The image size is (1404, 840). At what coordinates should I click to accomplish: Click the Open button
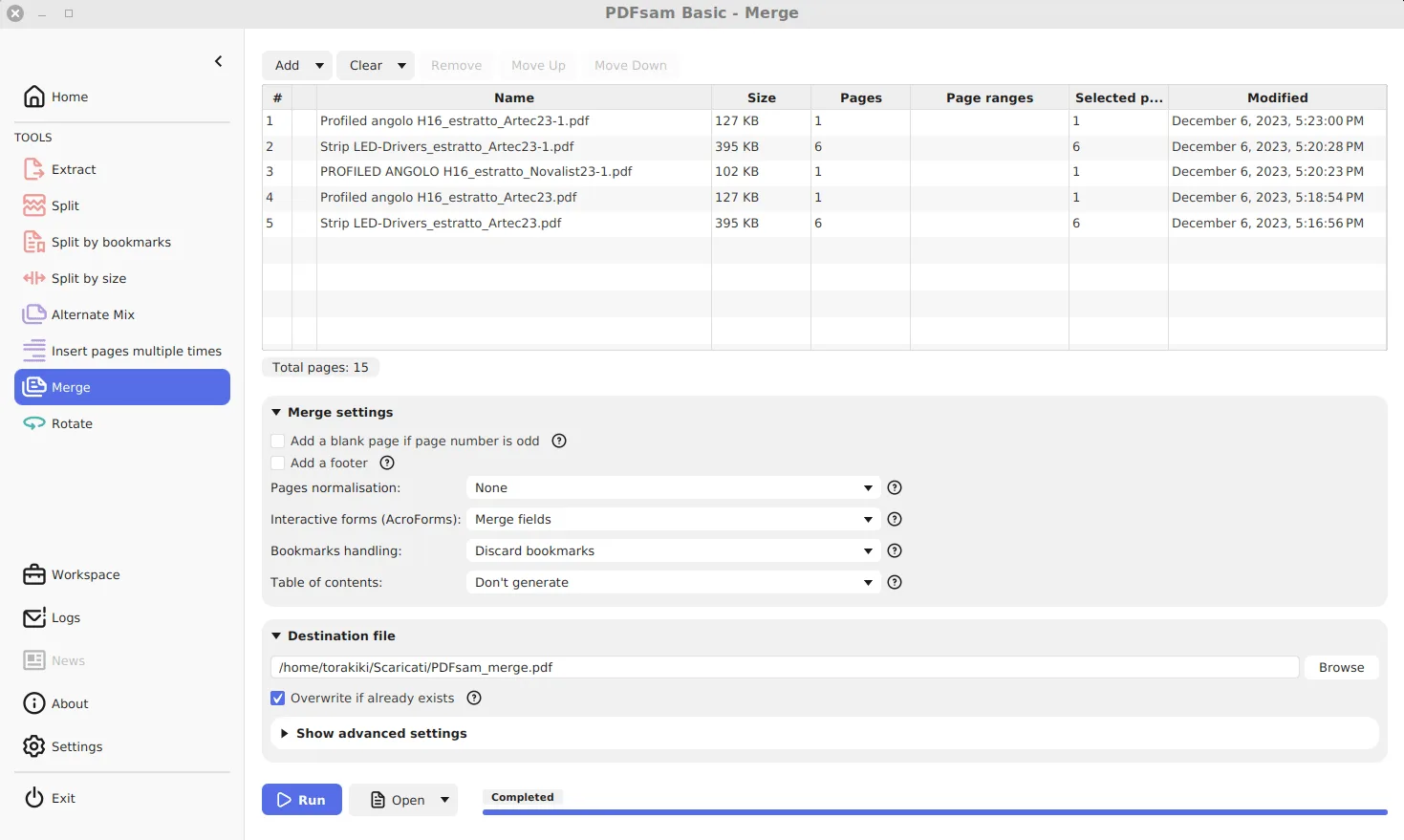(397, 800)
